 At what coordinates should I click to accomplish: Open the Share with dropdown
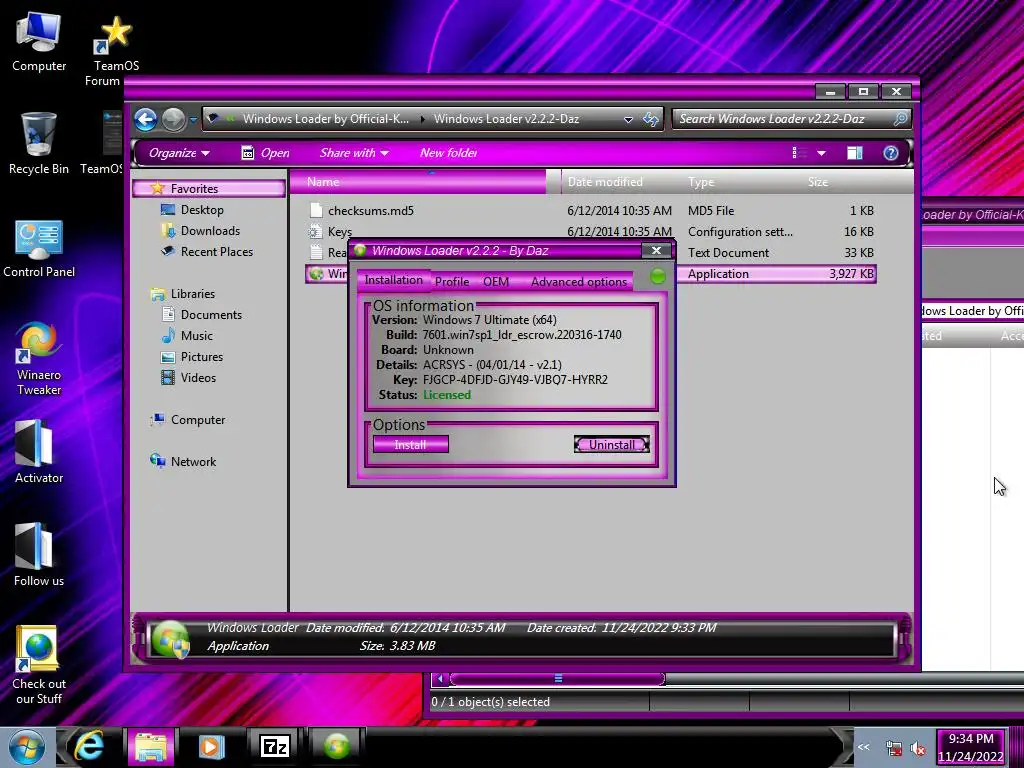pos(354,153)
